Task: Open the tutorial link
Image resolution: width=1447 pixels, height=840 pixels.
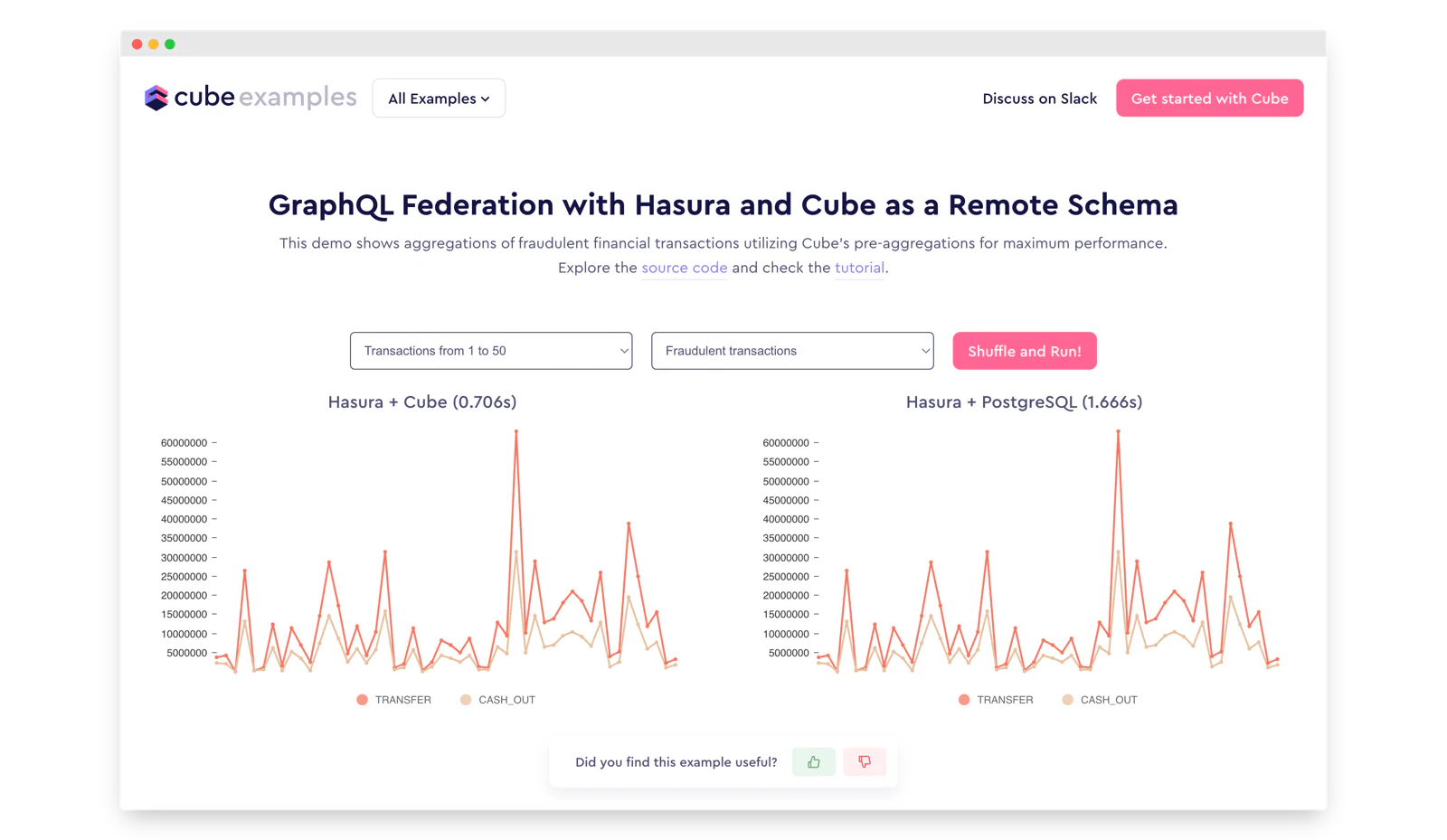Action: point(859,268)
